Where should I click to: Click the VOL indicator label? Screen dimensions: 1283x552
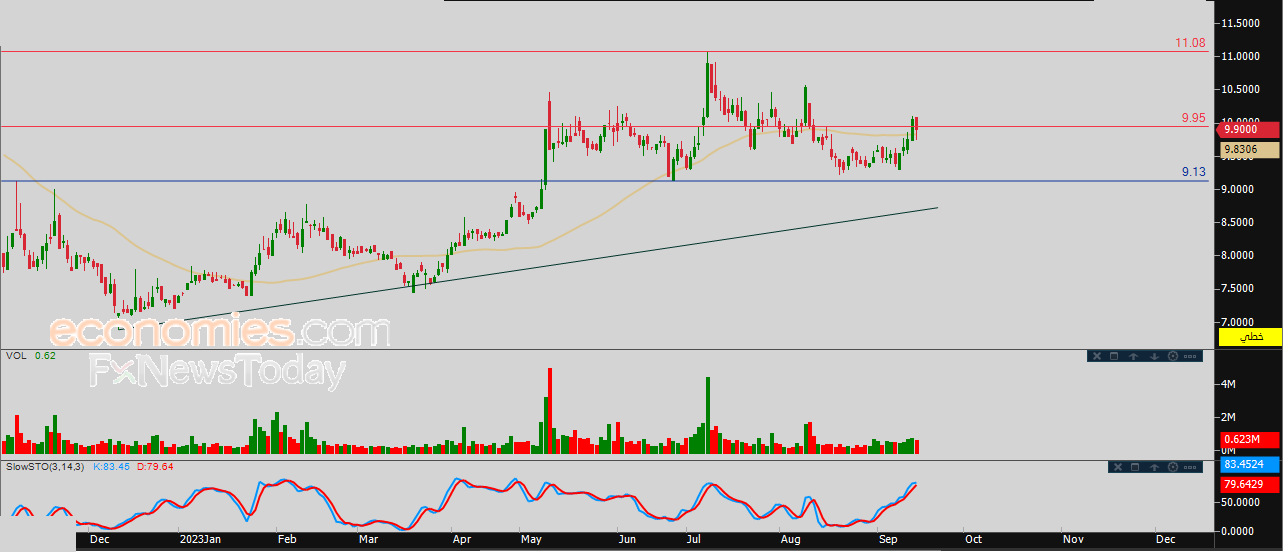click(x=16, y=355)
